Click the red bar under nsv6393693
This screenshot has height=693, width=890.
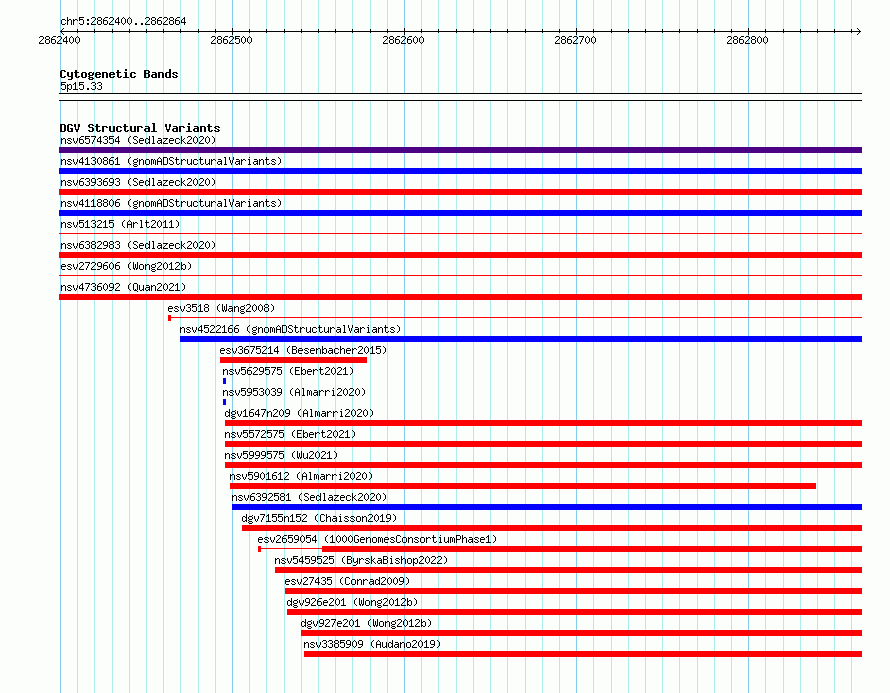(x=460, y=192)
